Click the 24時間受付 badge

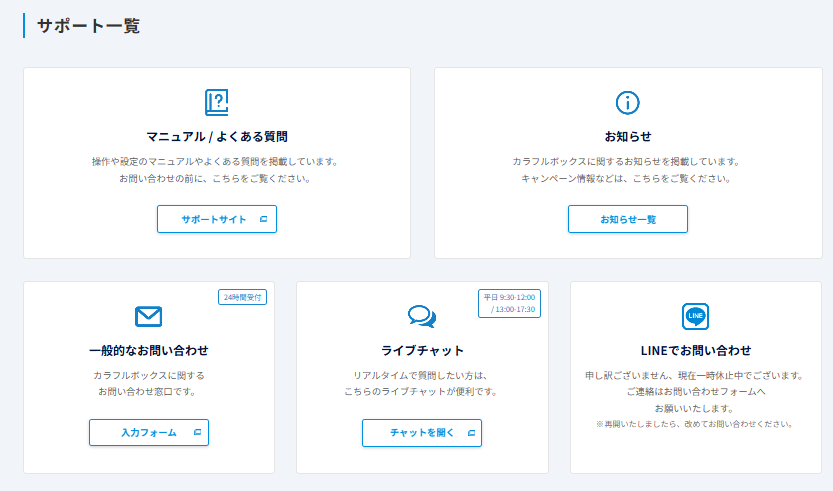pyautogui.click(x=242, y=297)
